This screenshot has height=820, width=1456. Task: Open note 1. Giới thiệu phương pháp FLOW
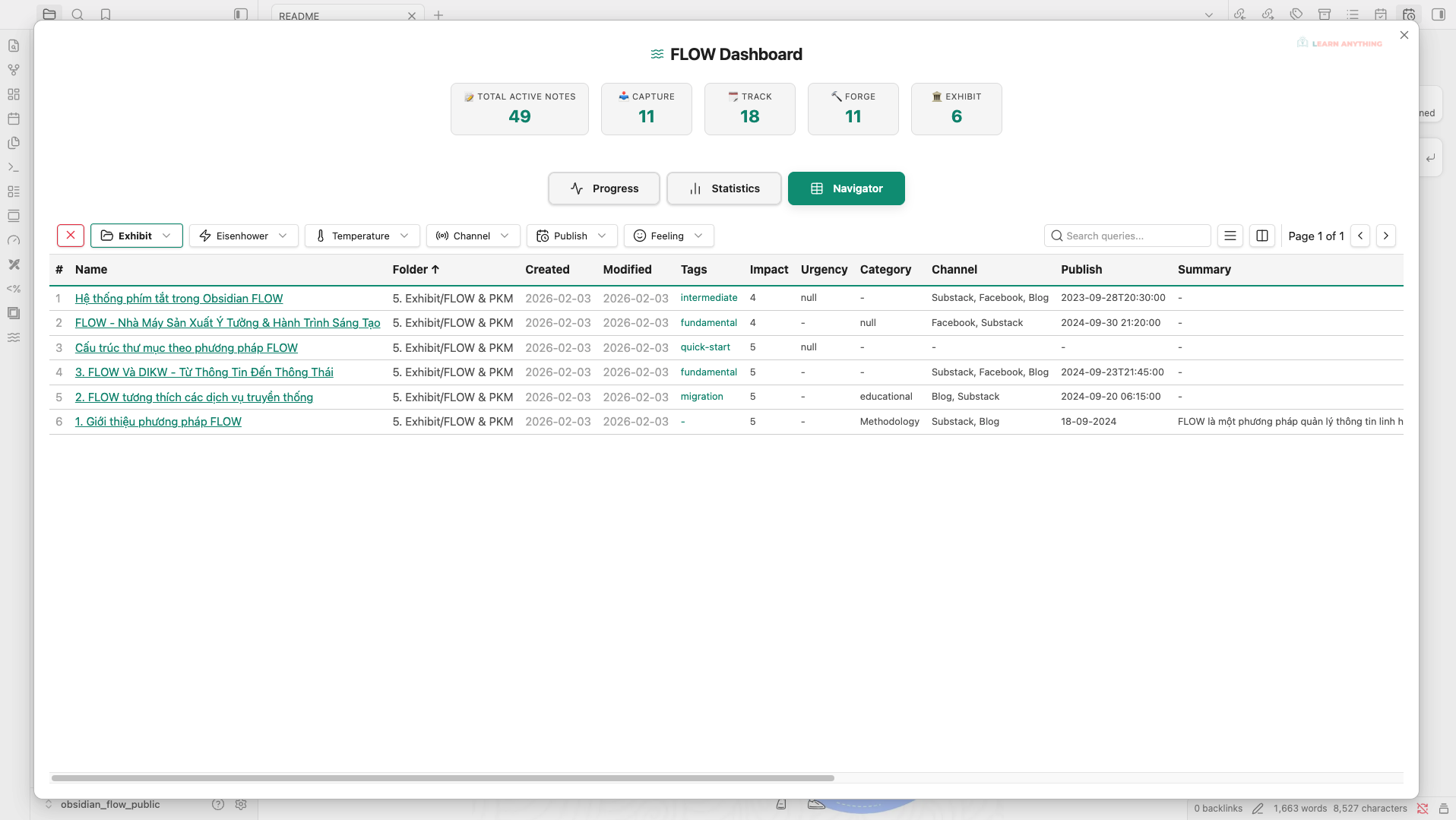tap(158, 421)
